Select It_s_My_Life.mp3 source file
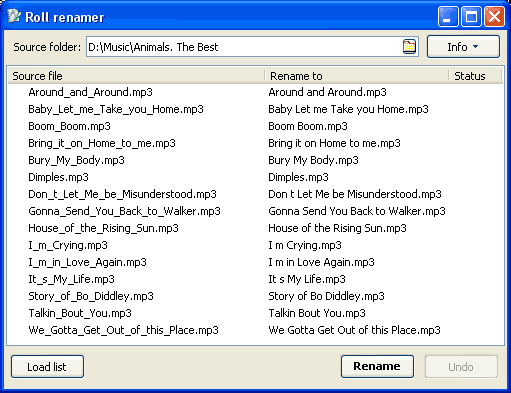 pos(71,279)
